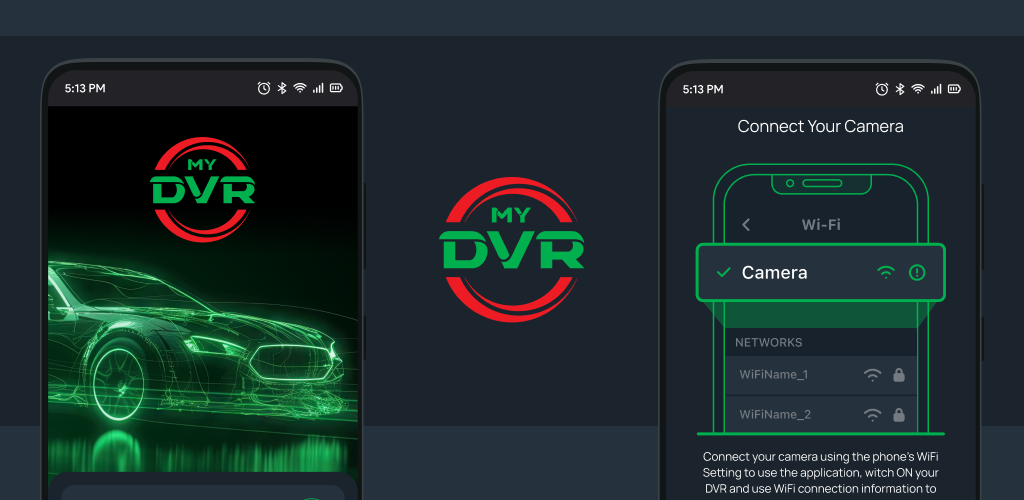Tap the WiFi signal icon for WiFiName_2
The width and height of the screenshot is (1024, 500).
tap(872, 414)
